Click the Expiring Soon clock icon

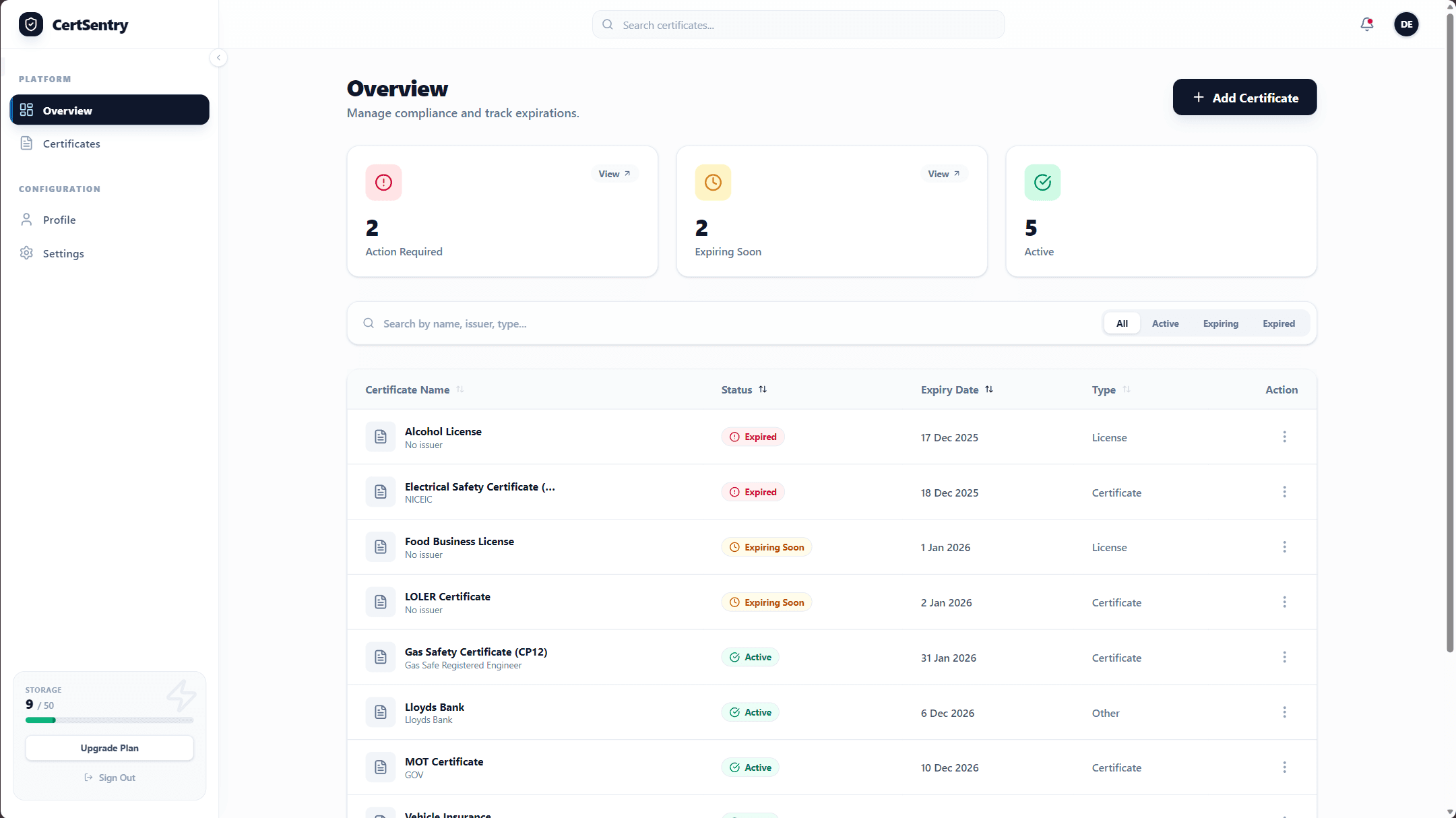[x=712, y=182]
